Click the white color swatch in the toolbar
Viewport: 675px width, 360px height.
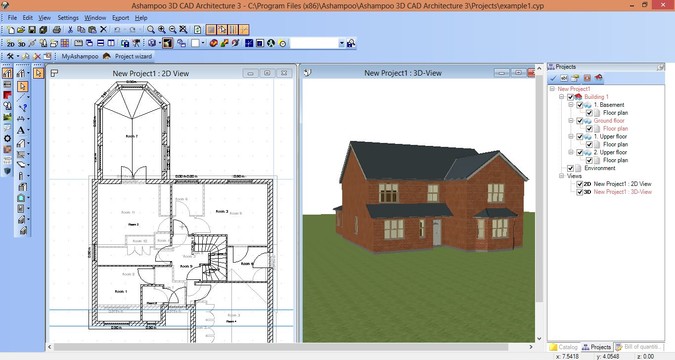click(195, 43)
